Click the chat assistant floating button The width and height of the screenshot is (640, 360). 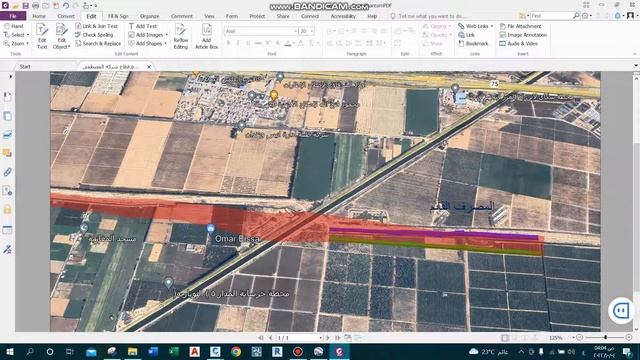coord(621,311)
